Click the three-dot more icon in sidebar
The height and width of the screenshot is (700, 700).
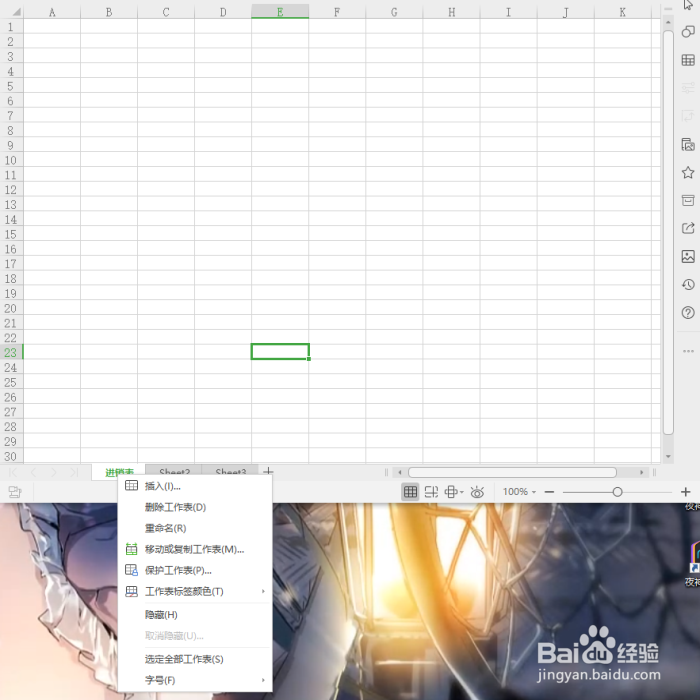(x=688, y=351)
